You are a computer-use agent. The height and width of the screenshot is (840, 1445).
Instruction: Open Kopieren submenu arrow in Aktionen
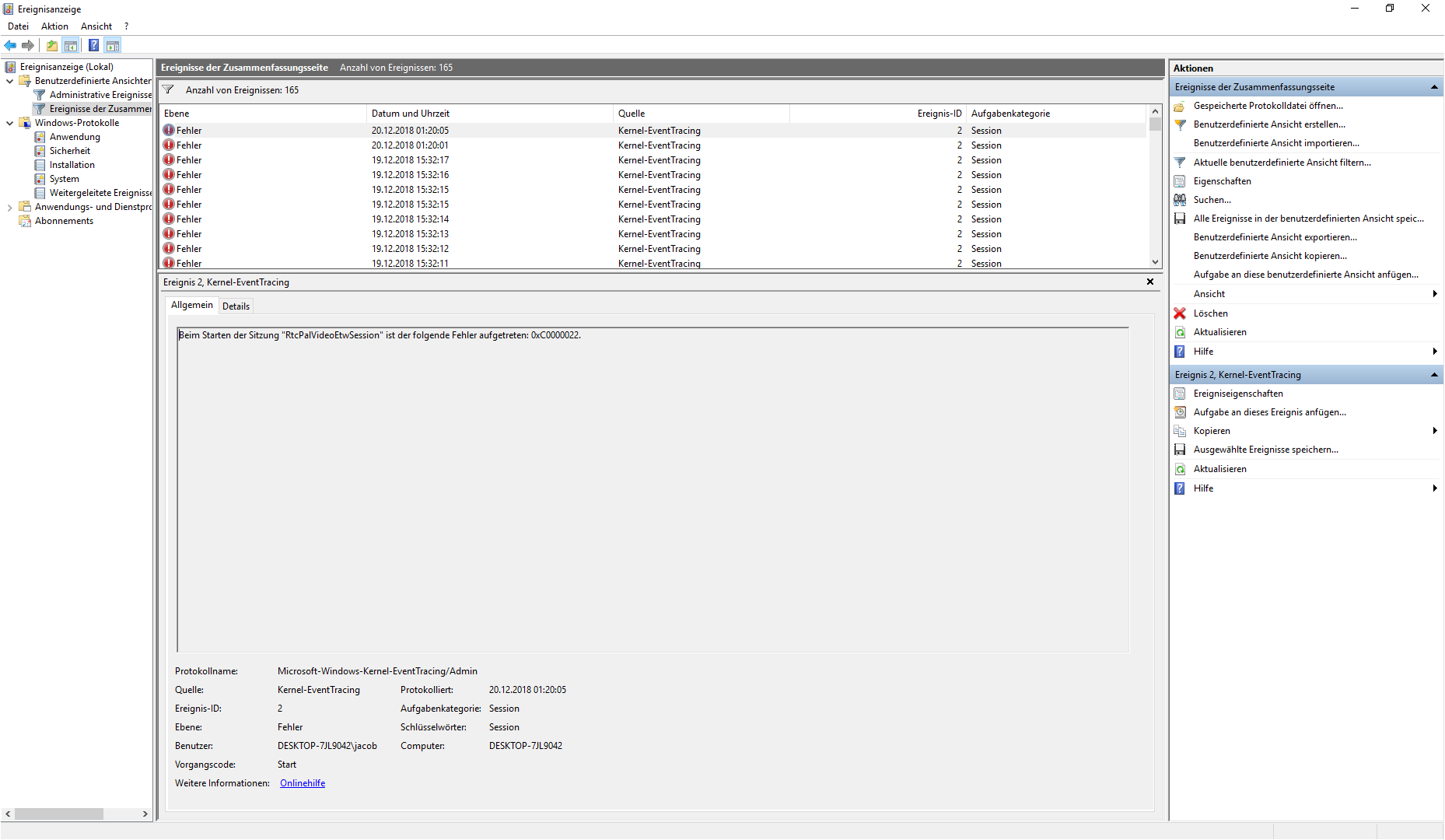[x=1434, y=431]
